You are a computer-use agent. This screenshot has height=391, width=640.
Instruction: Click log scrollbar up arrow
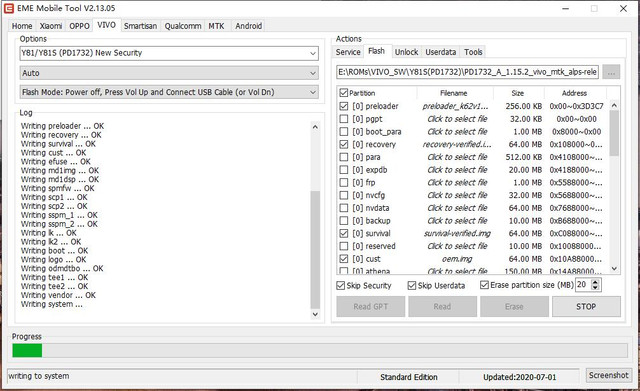coord(315,127)
